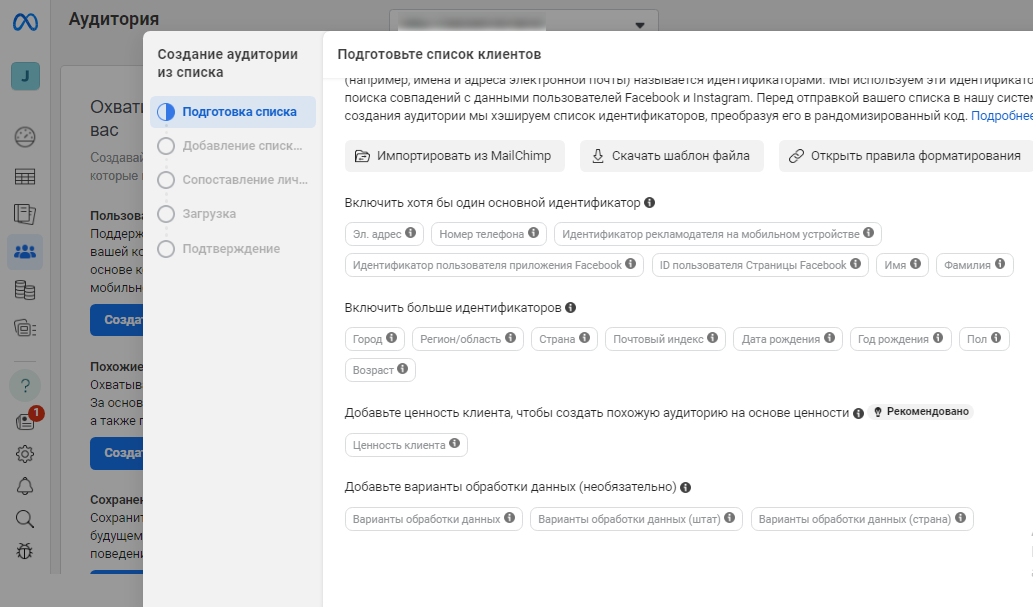Open the search magnifier icon in sidebar
1033x607 pixels.
pos(25,519)
